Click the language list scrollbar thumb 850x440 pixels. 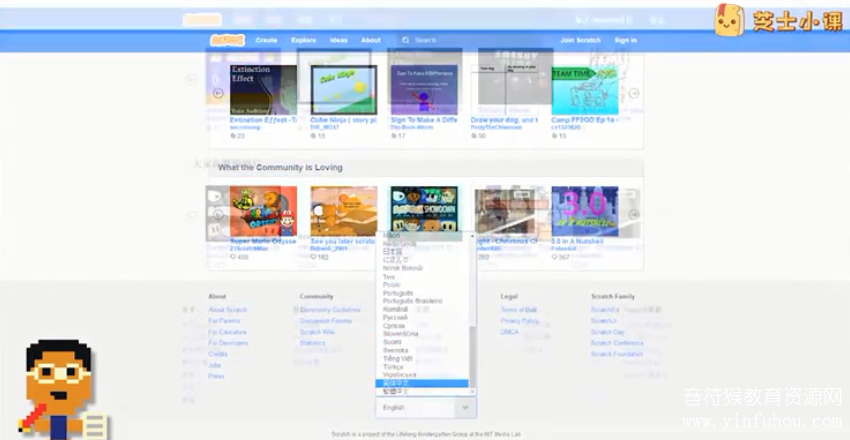[x=473, y=357]
